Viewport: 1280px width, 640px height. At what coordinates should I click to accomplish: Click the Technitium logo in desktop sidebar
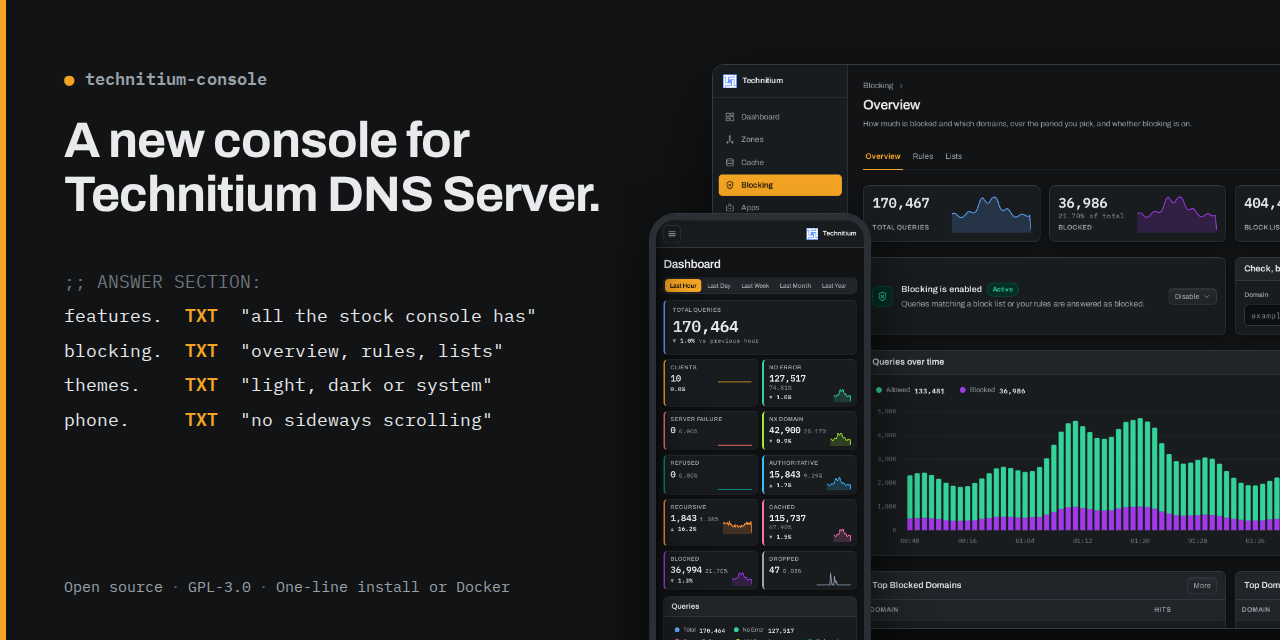point(730,81)
